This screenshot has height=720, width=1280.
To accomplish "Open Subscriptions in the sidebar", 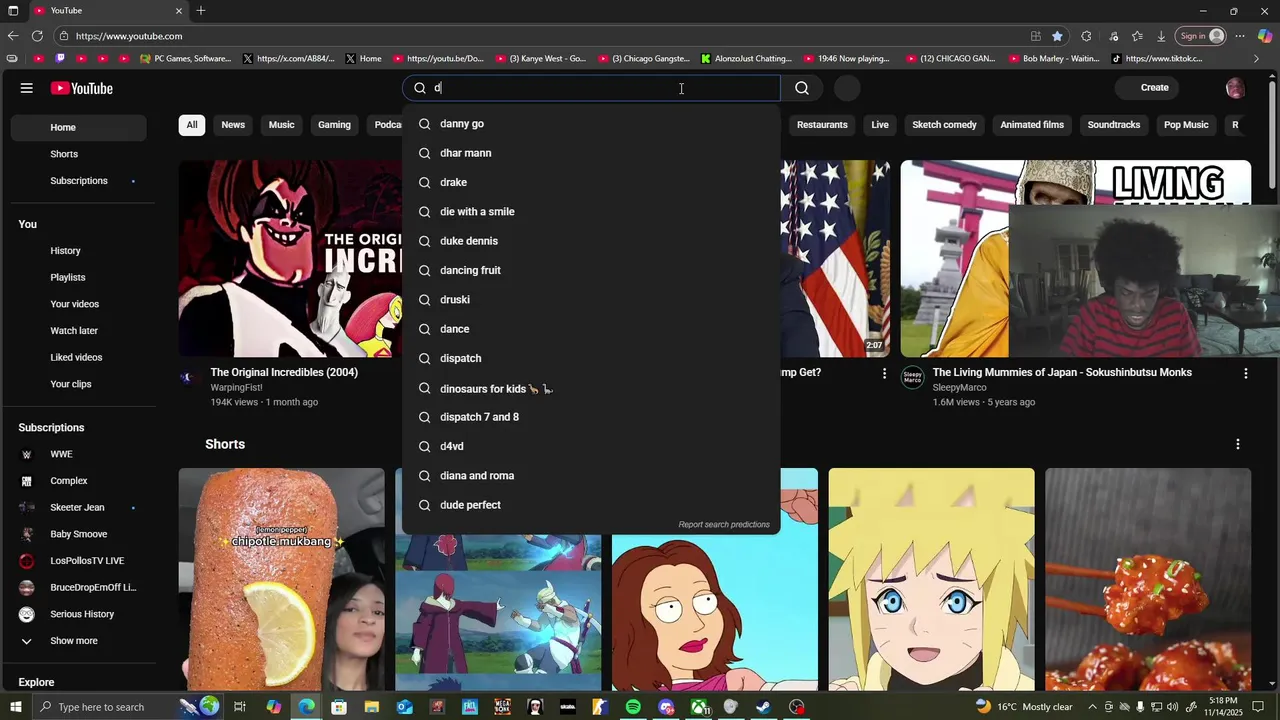I will [78, 181].
